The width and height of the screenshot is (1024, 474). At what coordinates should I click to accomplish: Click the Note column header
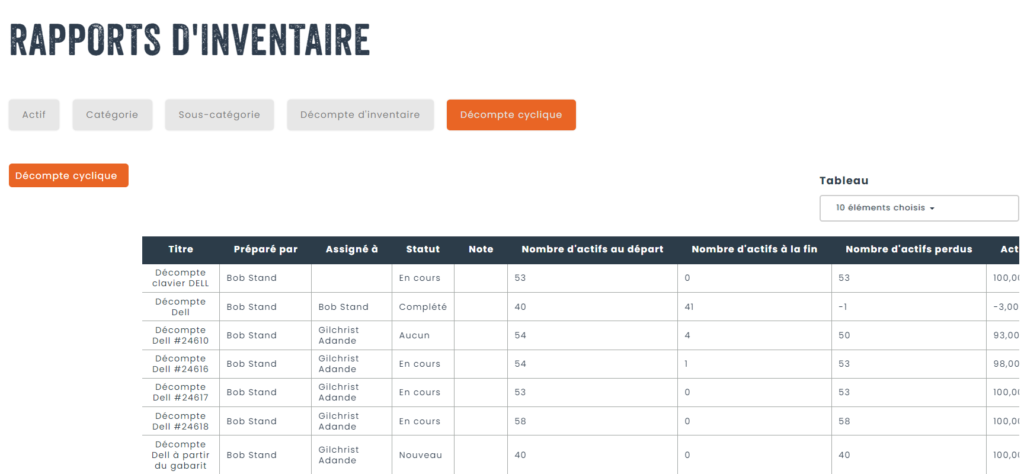point(481,250)
